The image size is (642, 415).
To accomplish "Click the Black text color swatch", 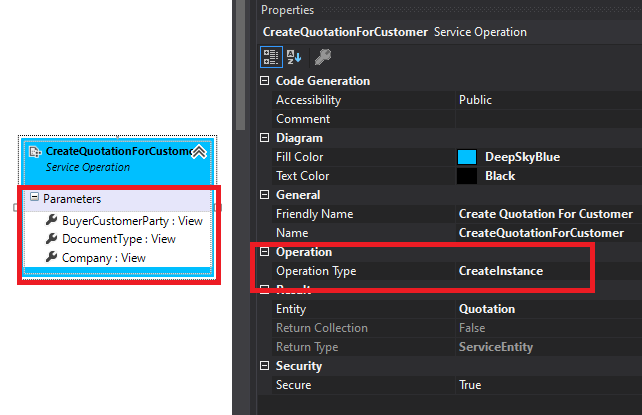I will pyautogui.click(x=467, y=176).
